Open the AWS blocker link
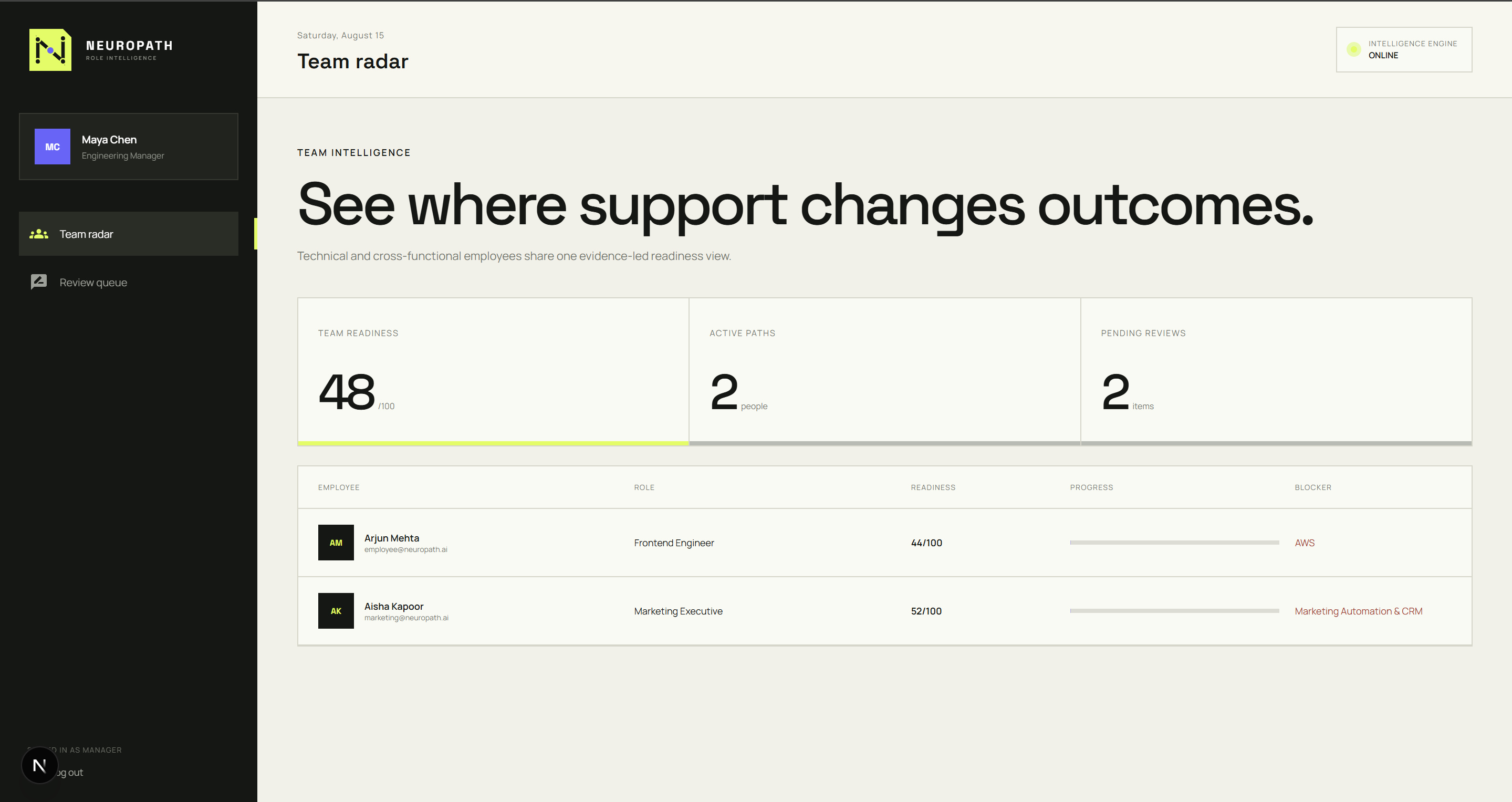The image size is (1512, 802). pyautogui.click(x=1304, y=543)
